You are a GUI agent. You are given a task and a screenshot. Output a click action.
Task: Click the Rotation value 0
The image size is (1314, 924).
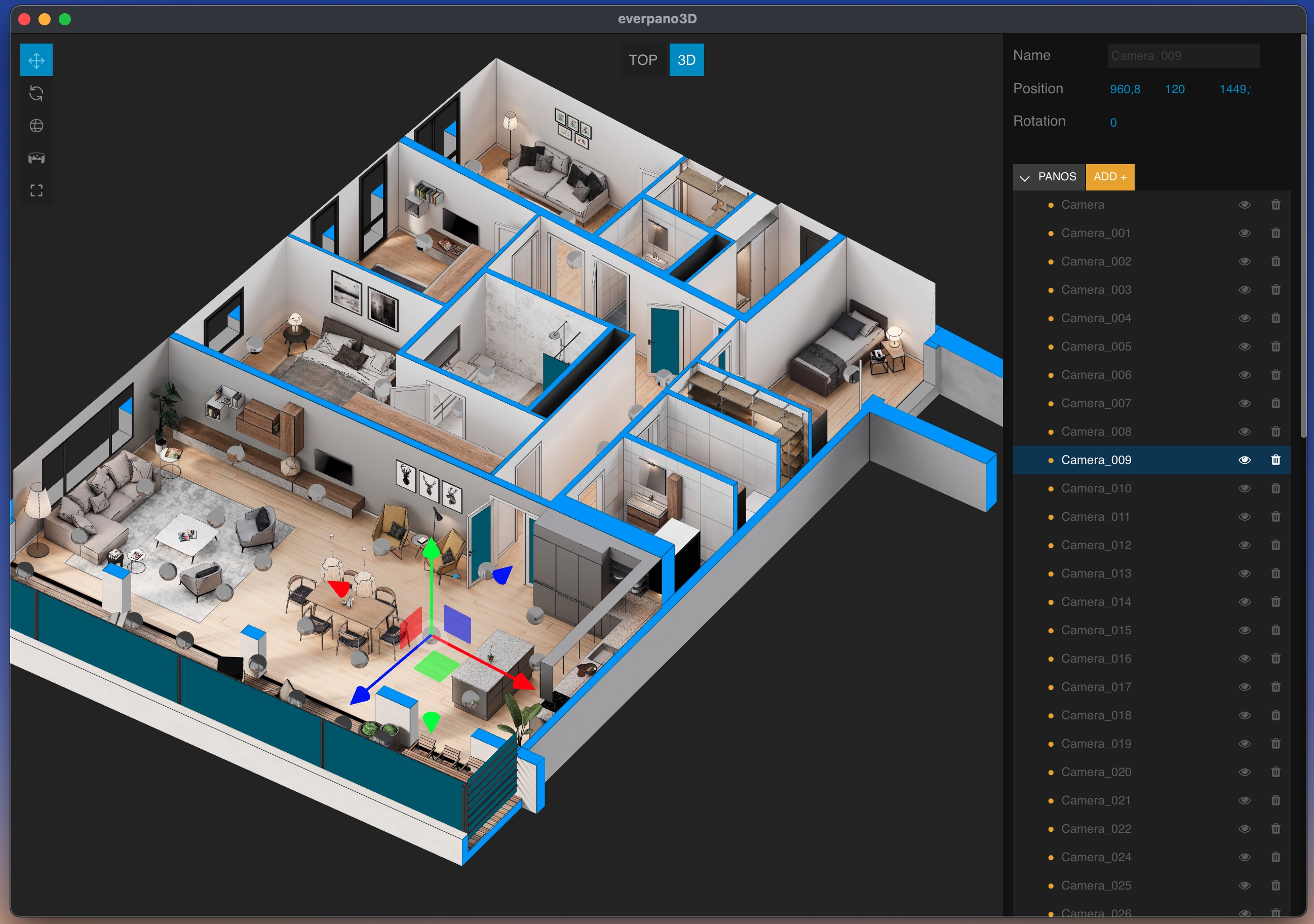1113,123
